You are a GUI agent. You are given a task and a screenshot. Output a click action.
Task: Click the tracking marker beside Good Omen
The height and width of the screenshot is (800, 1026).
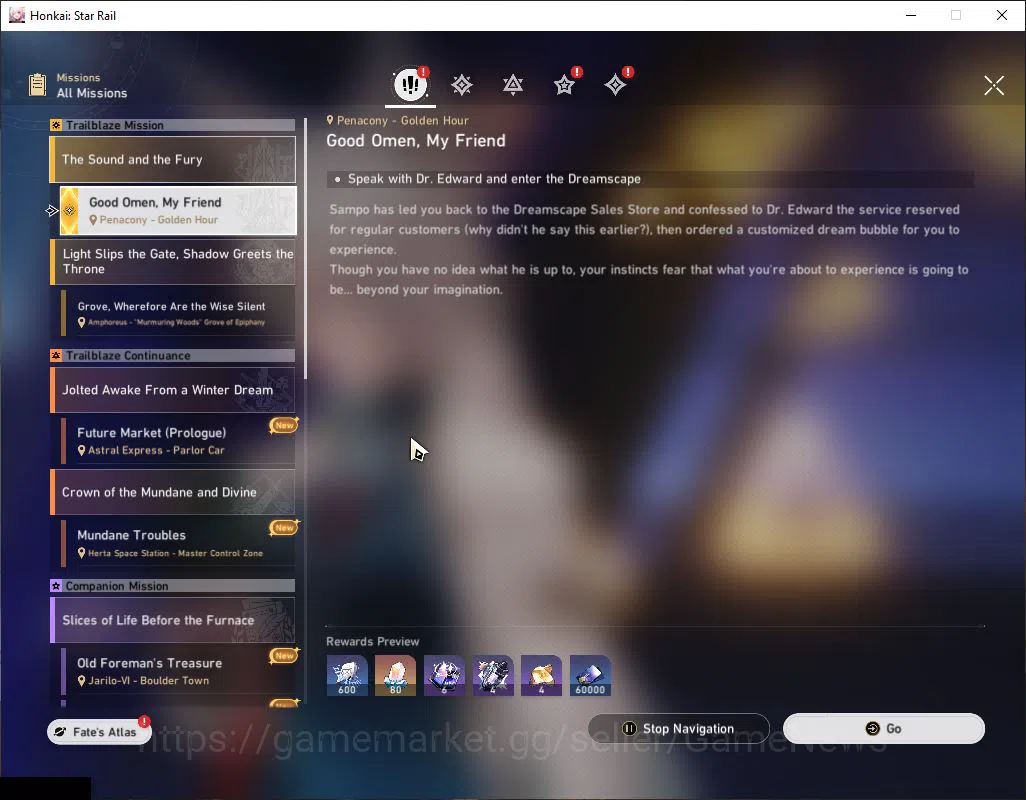[x=52, y=211]
